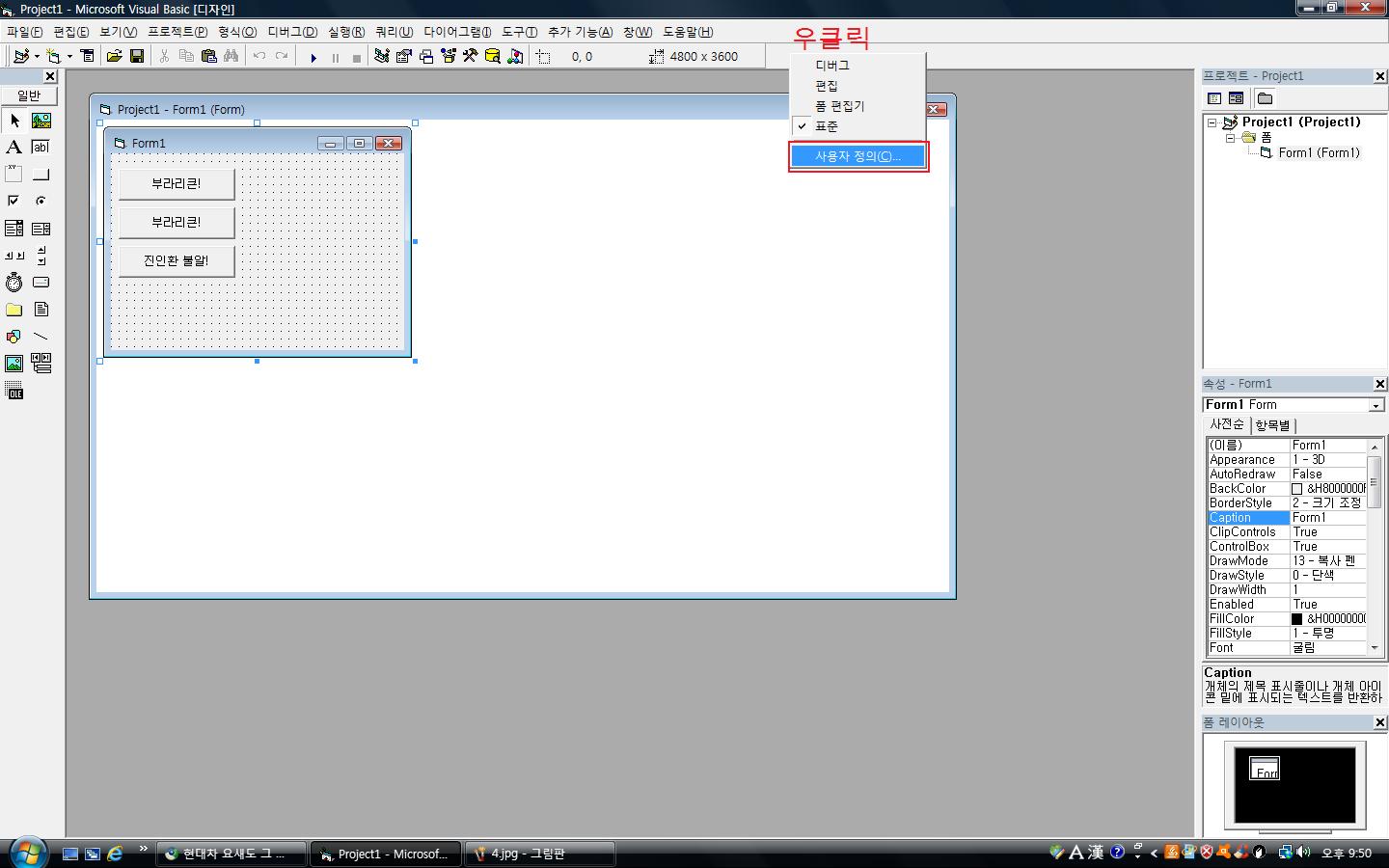
Task: Choose the OLE control in toolbox
Action: [14, 391]
